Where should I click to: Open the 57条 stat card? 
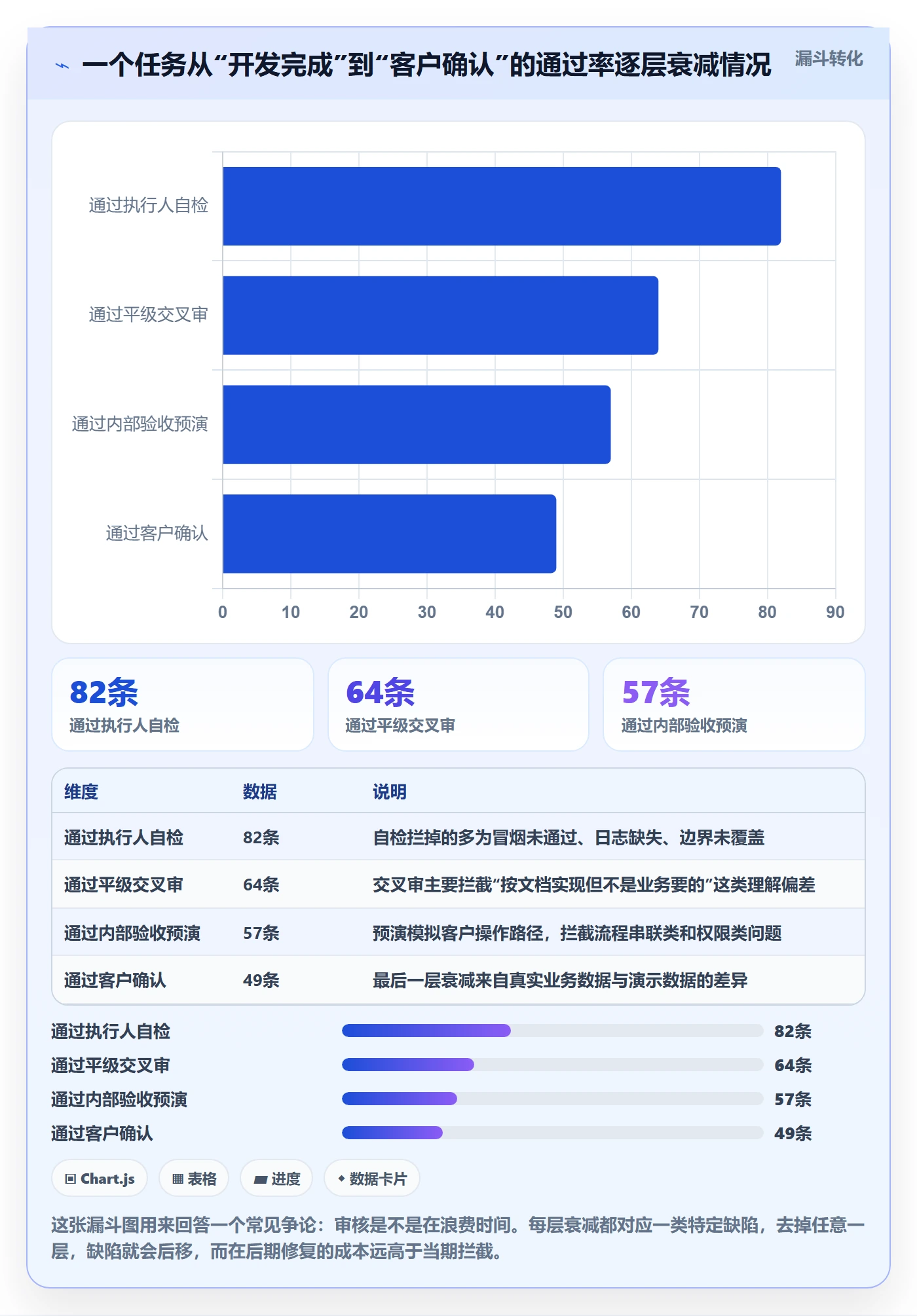734,704
